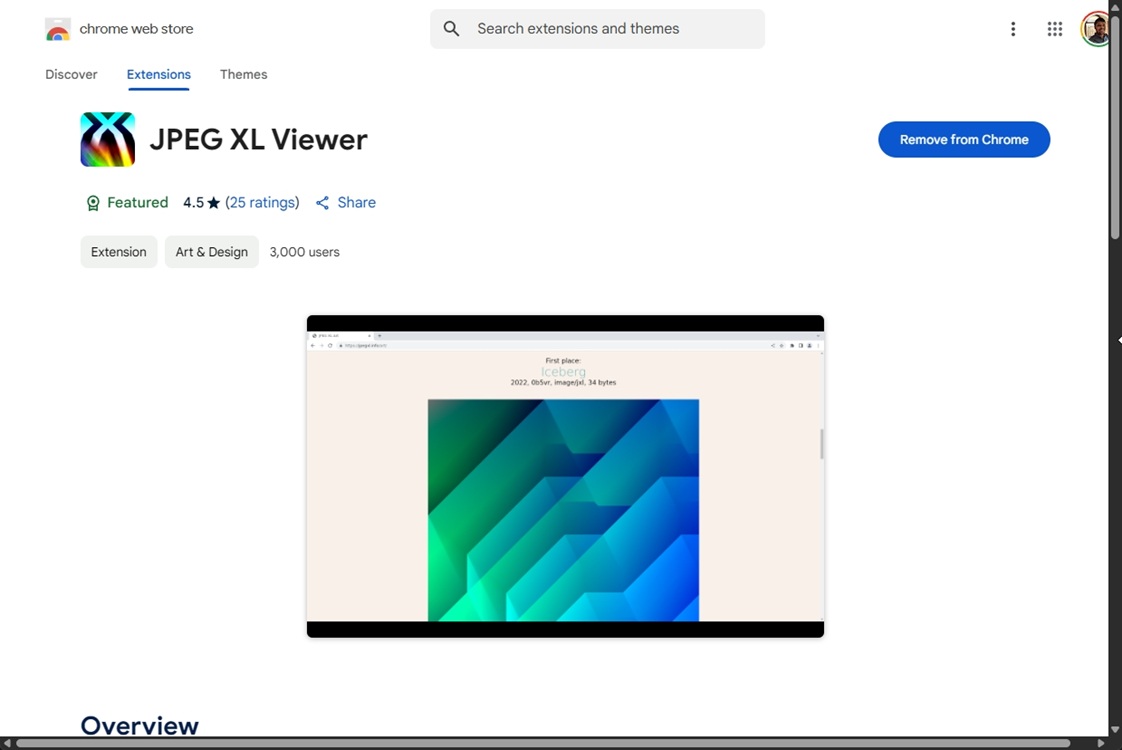The width and height of the screenshot is (1122, 750).
Task: Click your Google profile avatar
Action: [x=1096, y=28]
